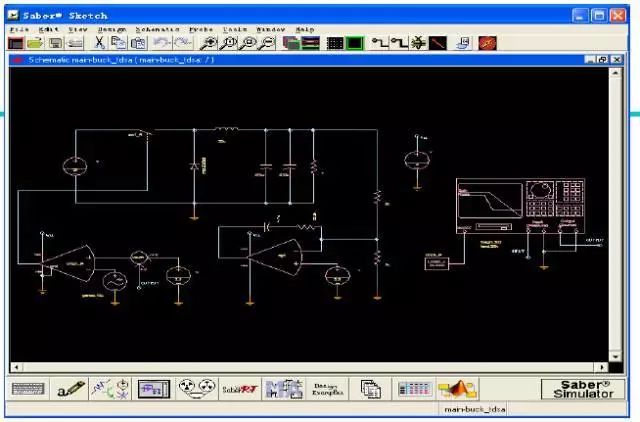Screen dimensions: 640x422
Task: Click the tape reel icon
Action: click(197, 389)
